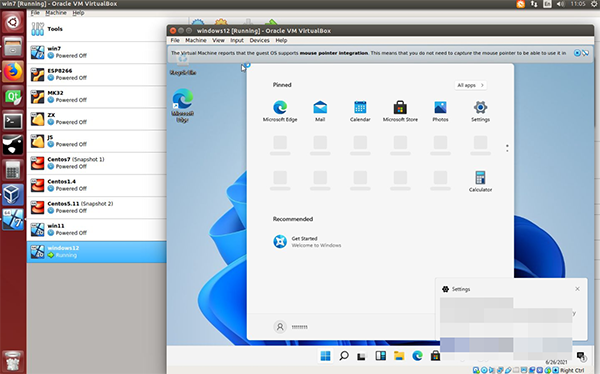Click the hard disk indicator in the VM status bar
Screen dimensions: 600x374
coord(476,370)
